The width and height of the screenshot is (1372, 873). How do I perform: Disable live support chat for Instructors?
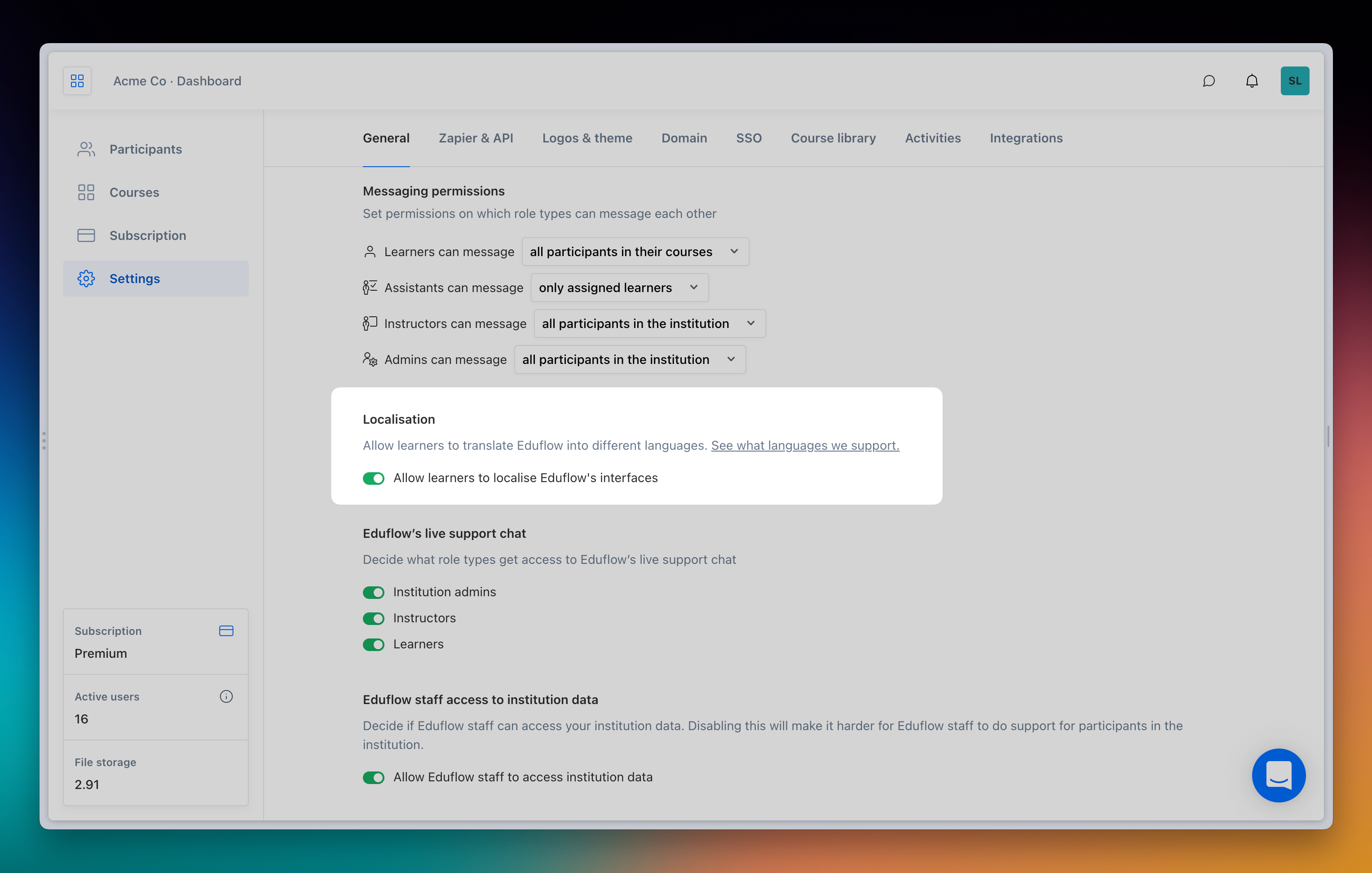[x=374, y=618]
